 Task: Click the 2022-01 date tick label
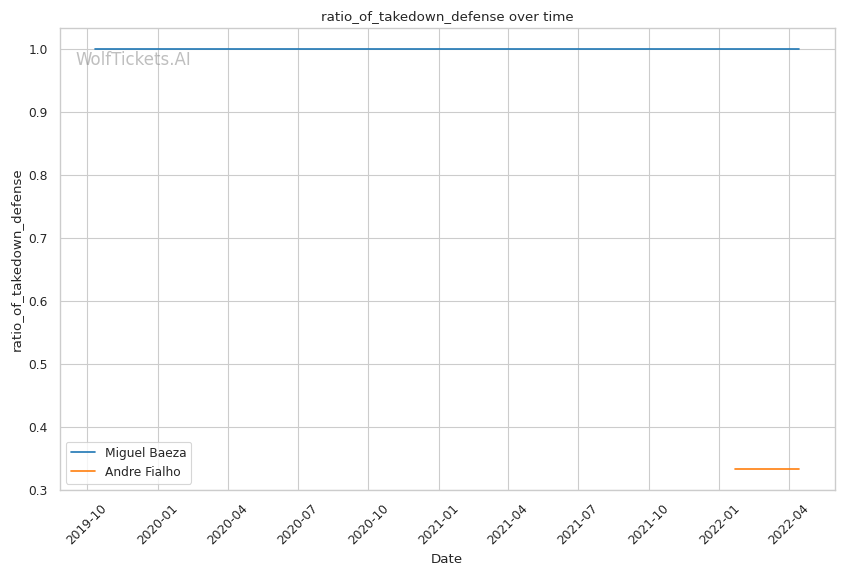tap(718, 522)
